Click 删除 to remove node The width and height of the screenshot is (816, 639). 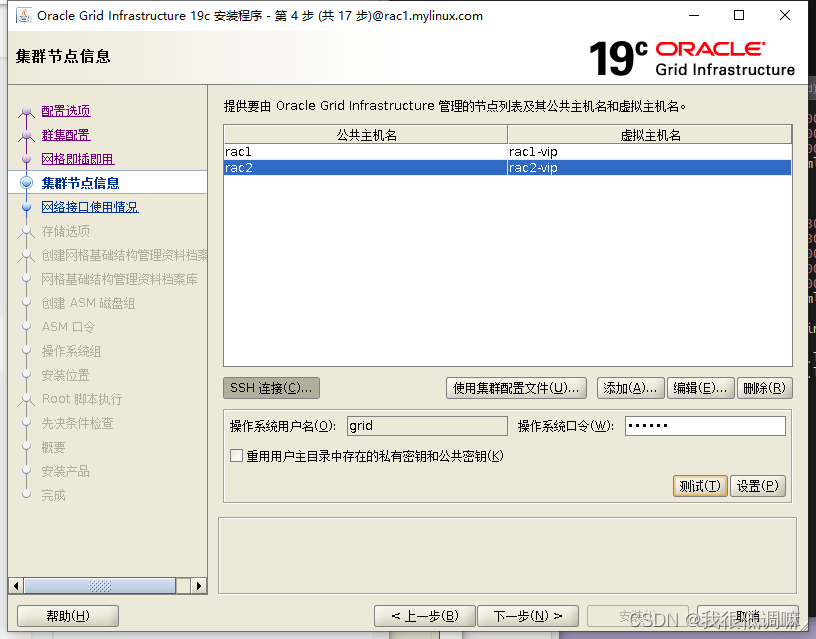pos(764,388)
